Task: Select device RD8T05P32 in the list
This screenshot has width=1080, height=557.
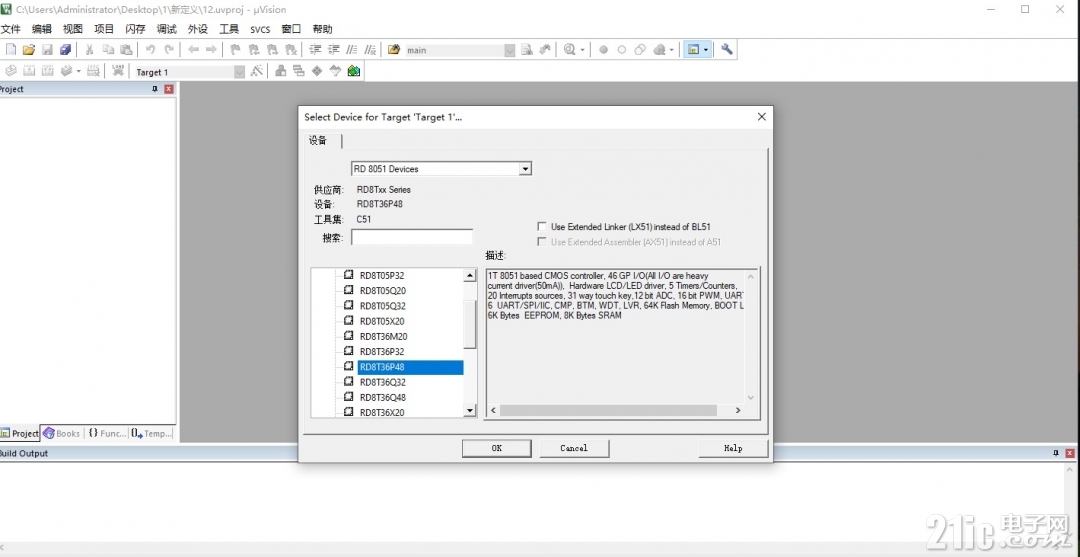Action: pyautogui.click(x=382, y=275)
